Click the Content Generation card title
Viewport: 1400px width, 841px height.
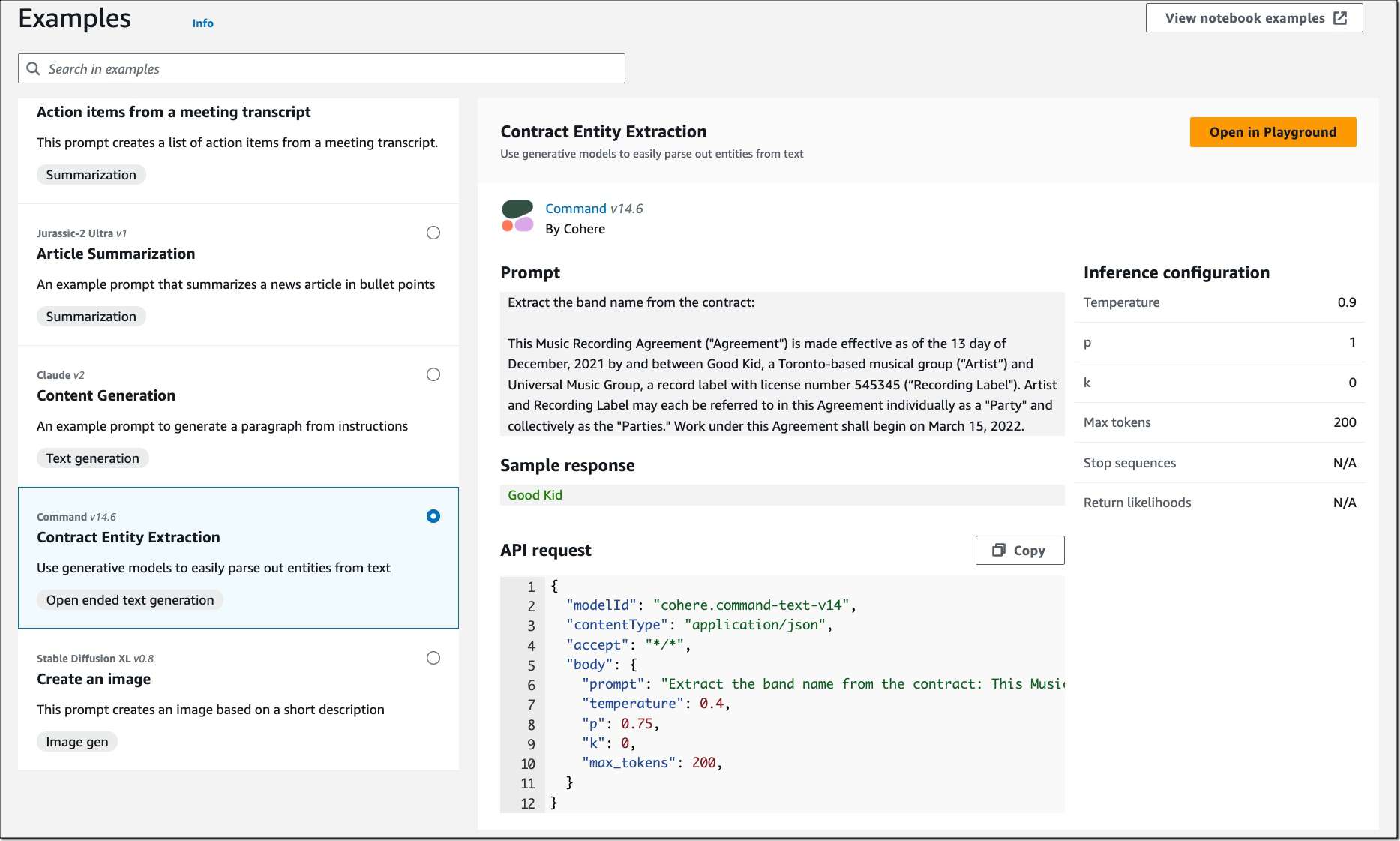[x=106, y=395]
